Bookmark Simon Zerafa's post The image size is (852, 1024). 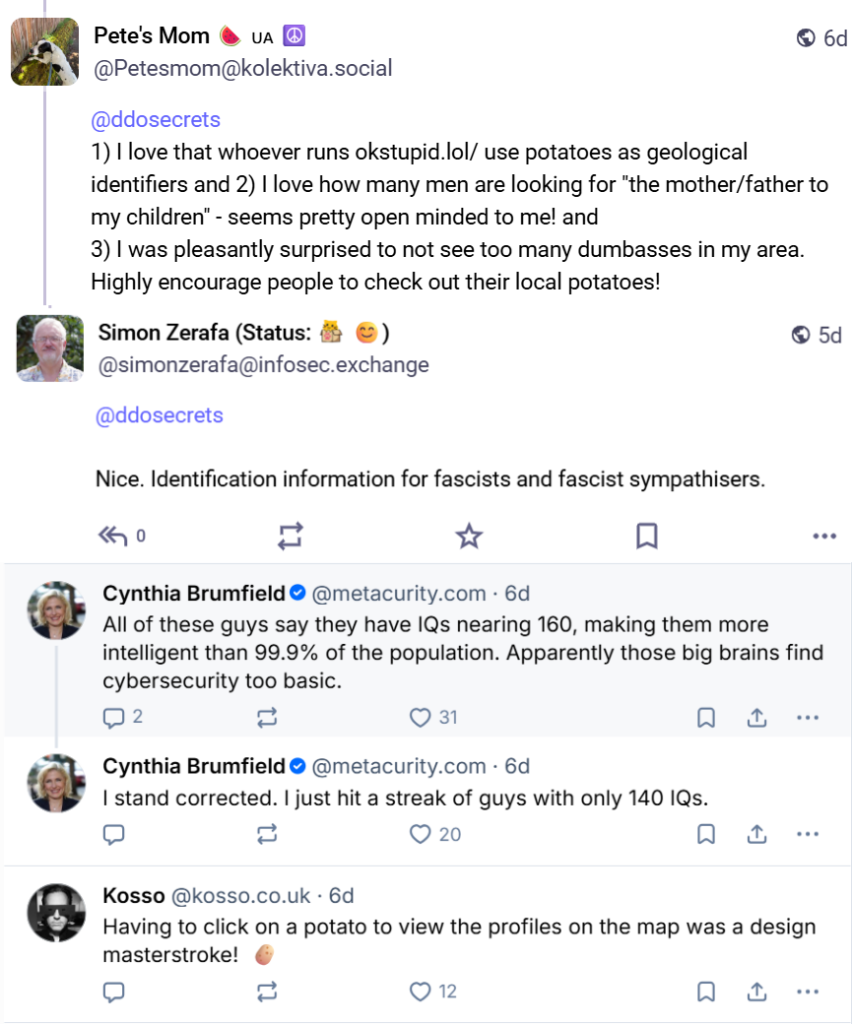pos(644,536)
